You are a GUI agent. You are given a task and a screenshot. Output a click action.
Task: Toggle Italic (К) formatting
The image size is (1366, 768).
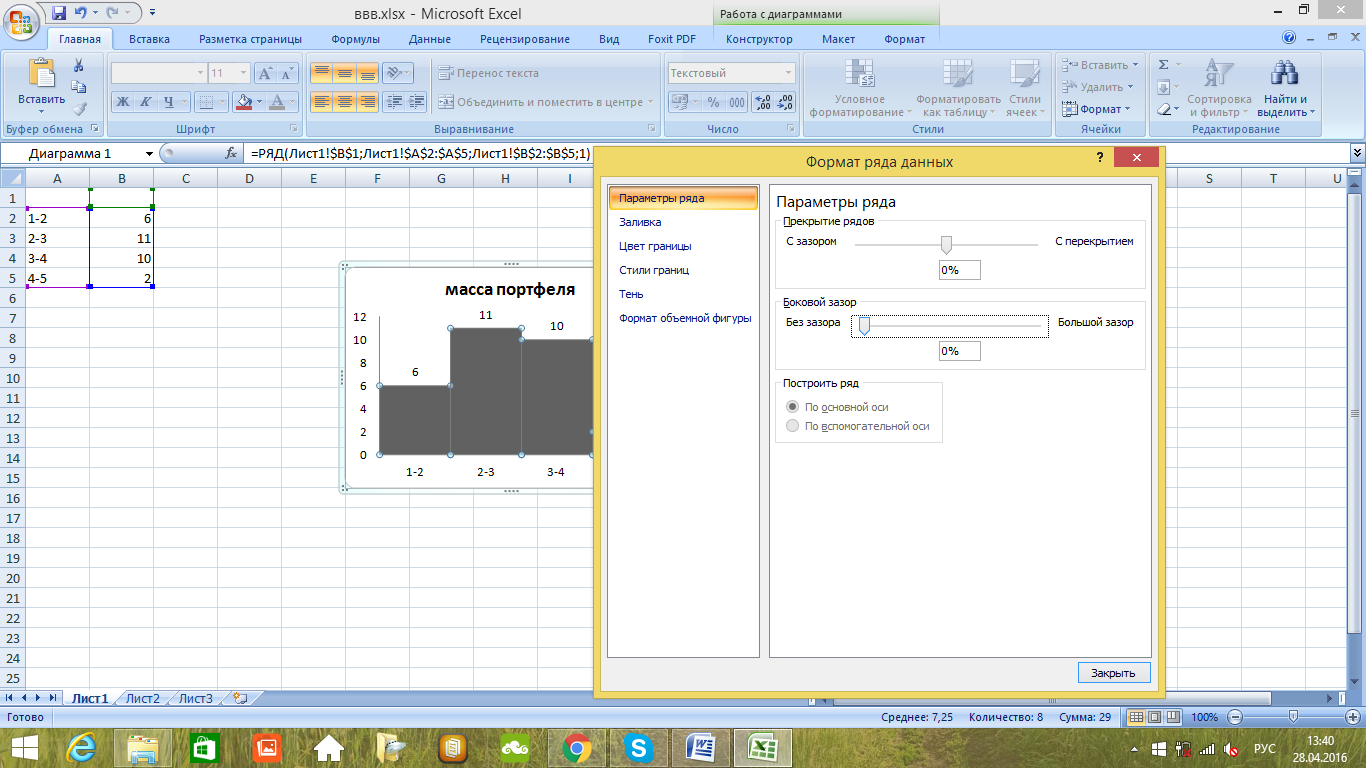pos(145,102)
